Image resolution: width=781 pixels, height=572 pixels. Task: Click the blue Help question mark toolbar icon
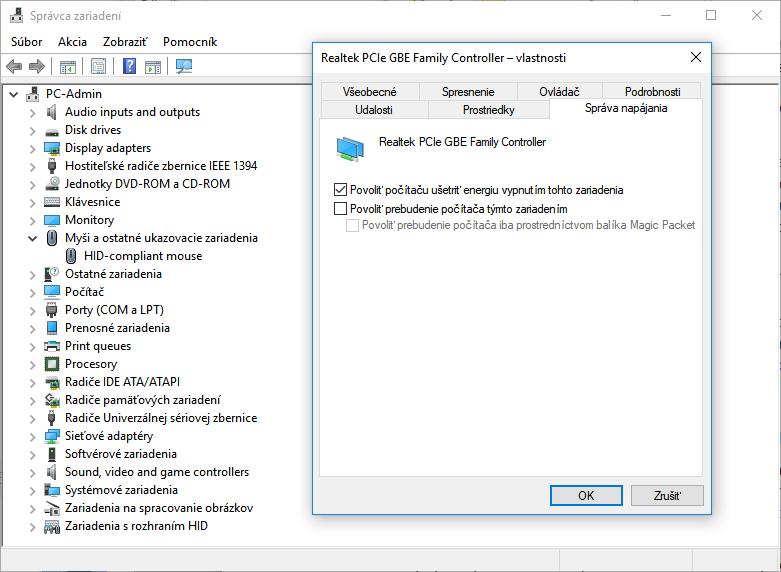129,67
